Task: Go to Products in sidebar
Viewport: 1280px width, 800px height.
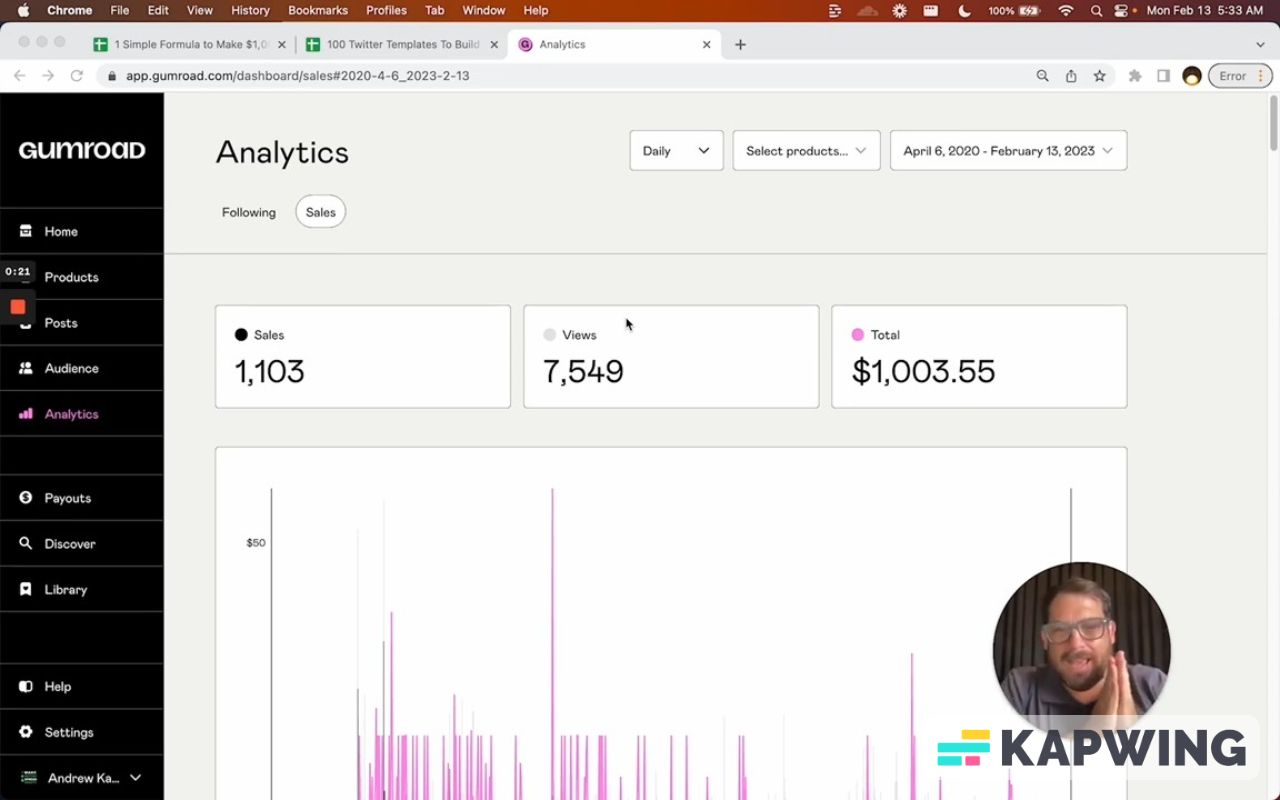Action: pos(81,277)
